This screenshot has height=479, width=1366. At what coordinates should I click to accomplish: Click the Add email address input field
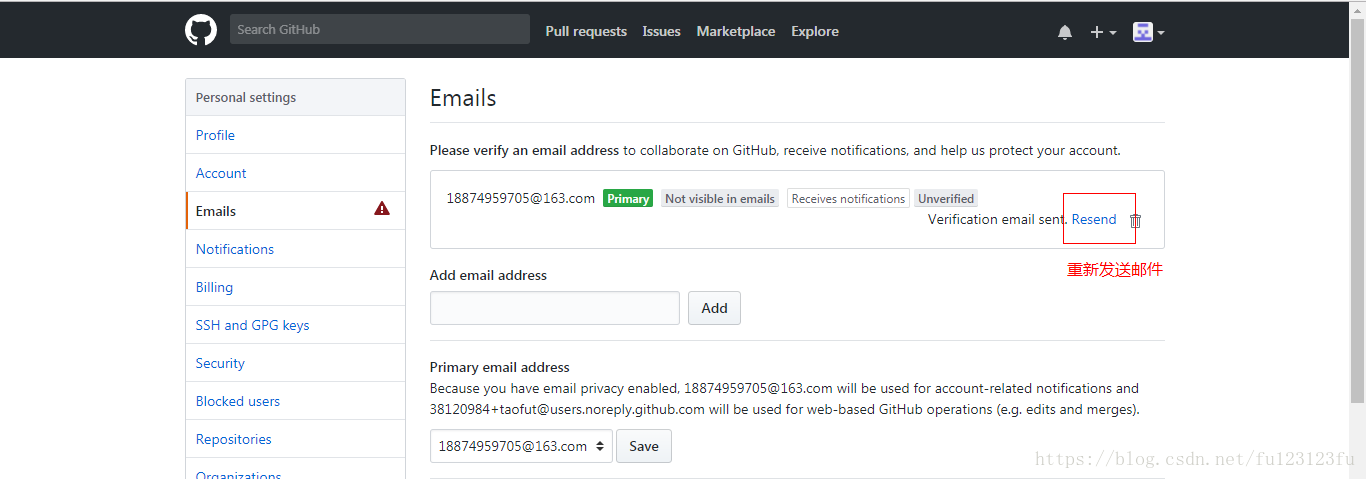[x=555, y=308]
